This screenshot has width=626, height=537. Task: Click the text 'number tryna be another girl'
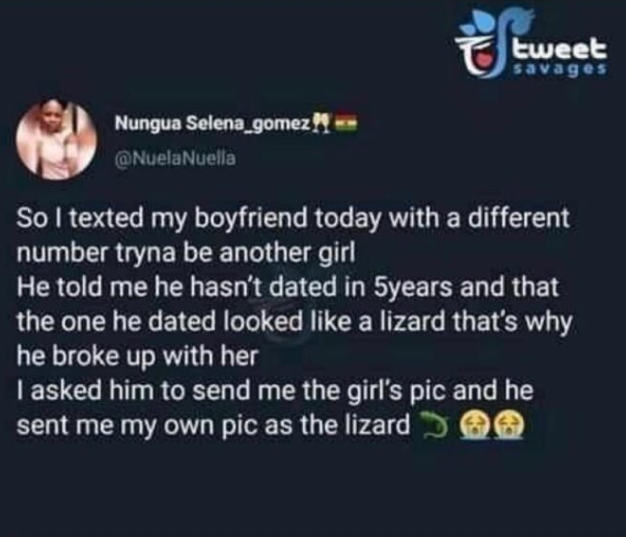(186, 253)
